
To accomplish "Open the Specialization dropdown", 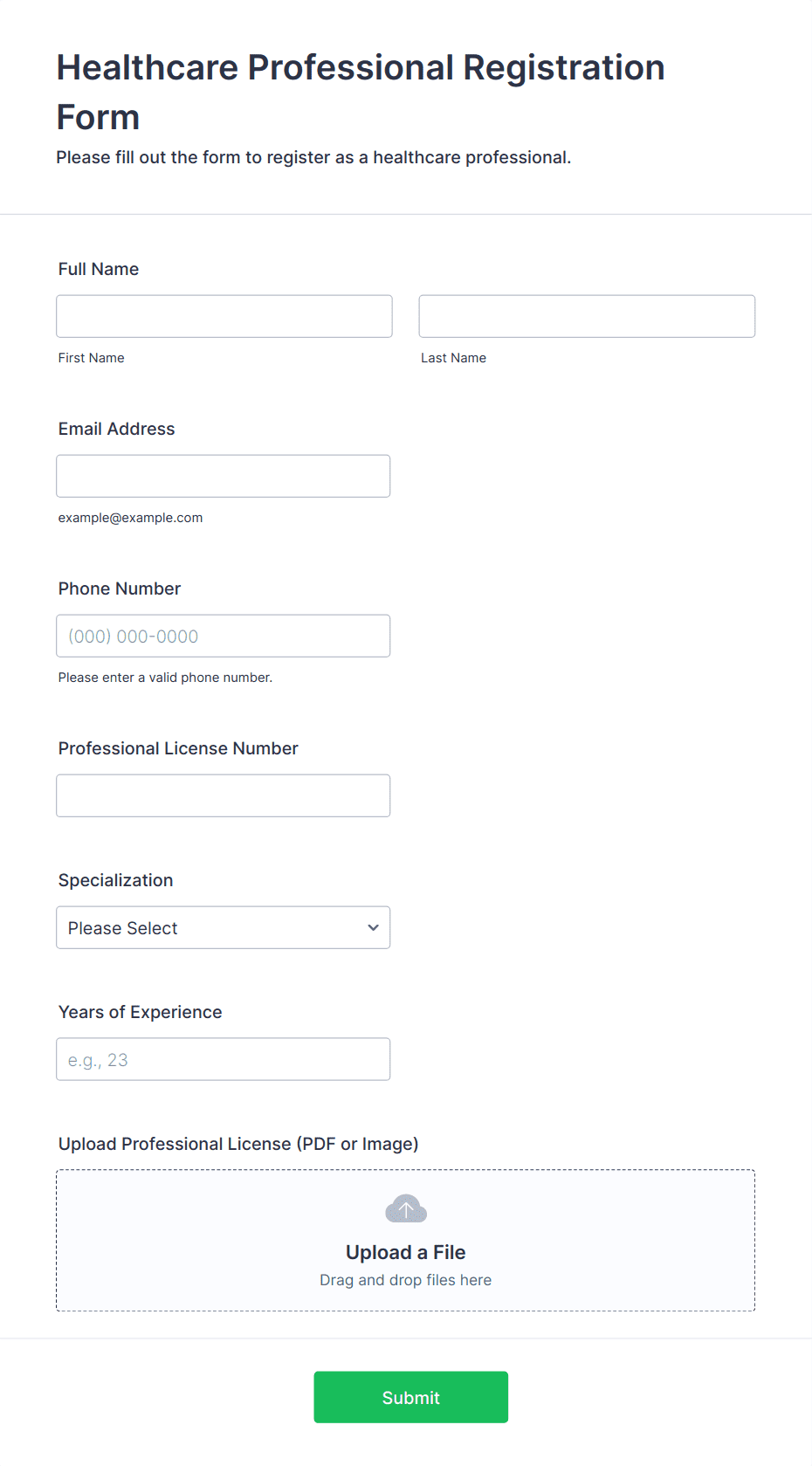I will (224, 927).
